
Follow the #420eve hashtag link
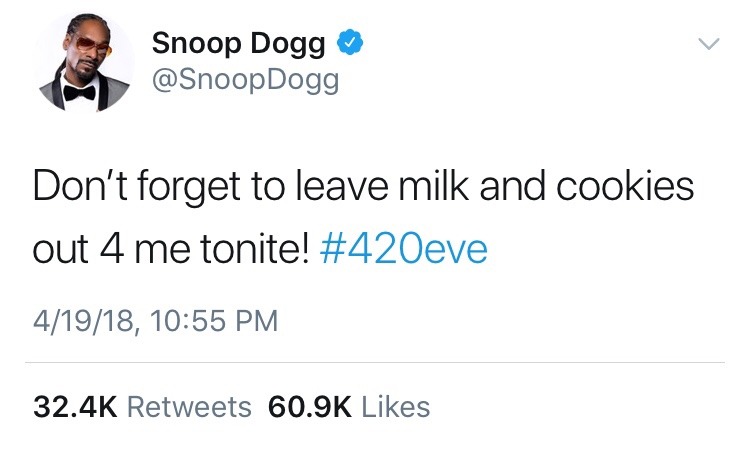click(406, 247)
